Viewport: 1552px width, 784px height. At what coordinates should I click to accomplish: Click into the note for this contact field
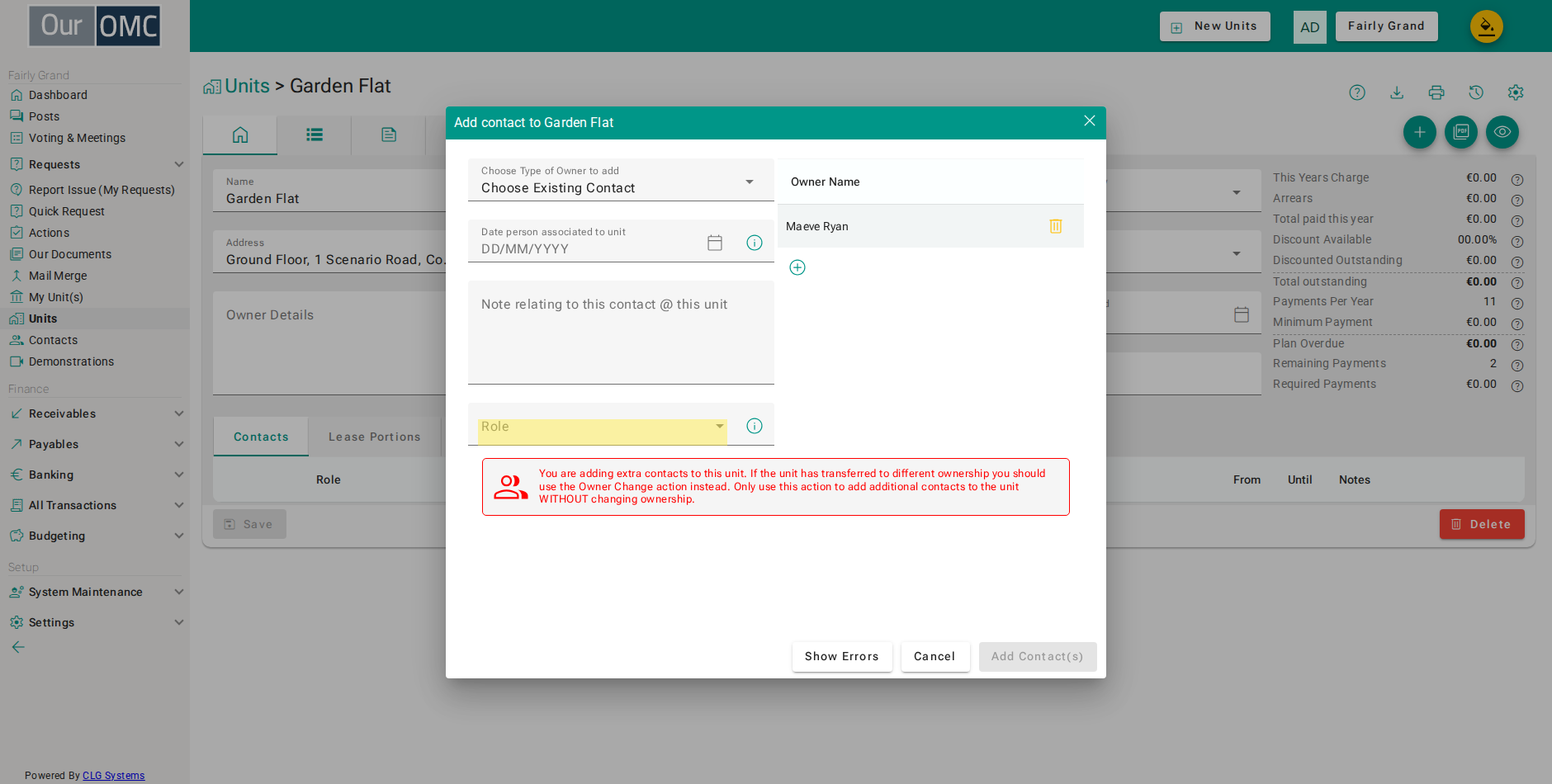(621, 333)
